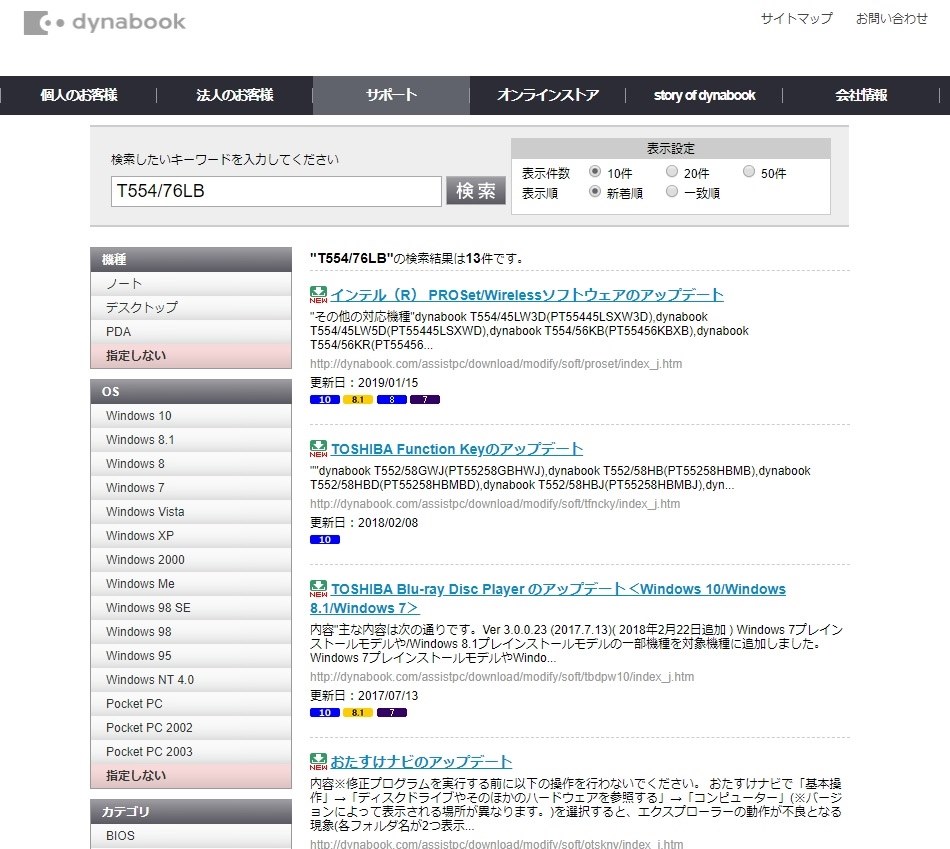The width and height of the screenshot is (950, 849).
Task: Click the 検索 search button
Action: tap(476, 190)
